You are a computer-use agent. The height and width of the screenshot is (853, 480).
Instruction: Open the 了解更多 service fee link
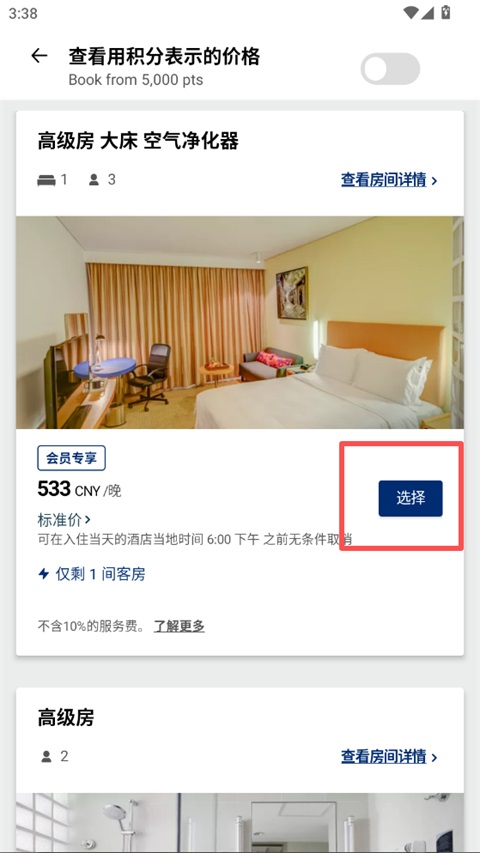click(179, 626)
